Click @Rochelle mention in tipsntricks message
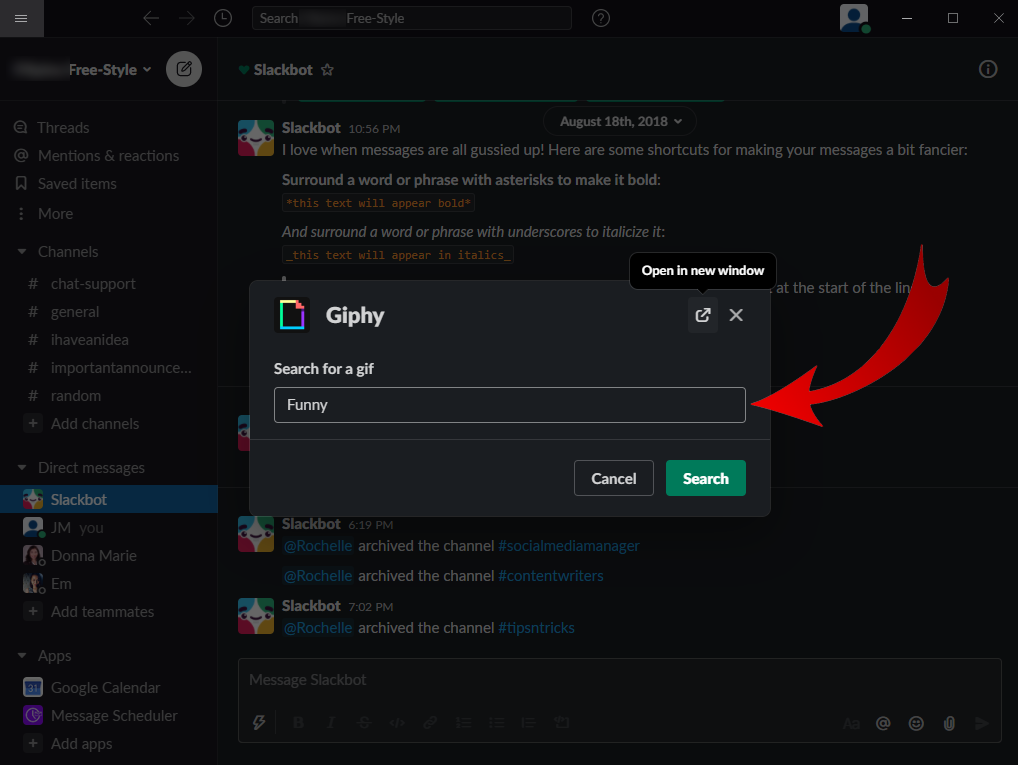 tap(318, 628)
